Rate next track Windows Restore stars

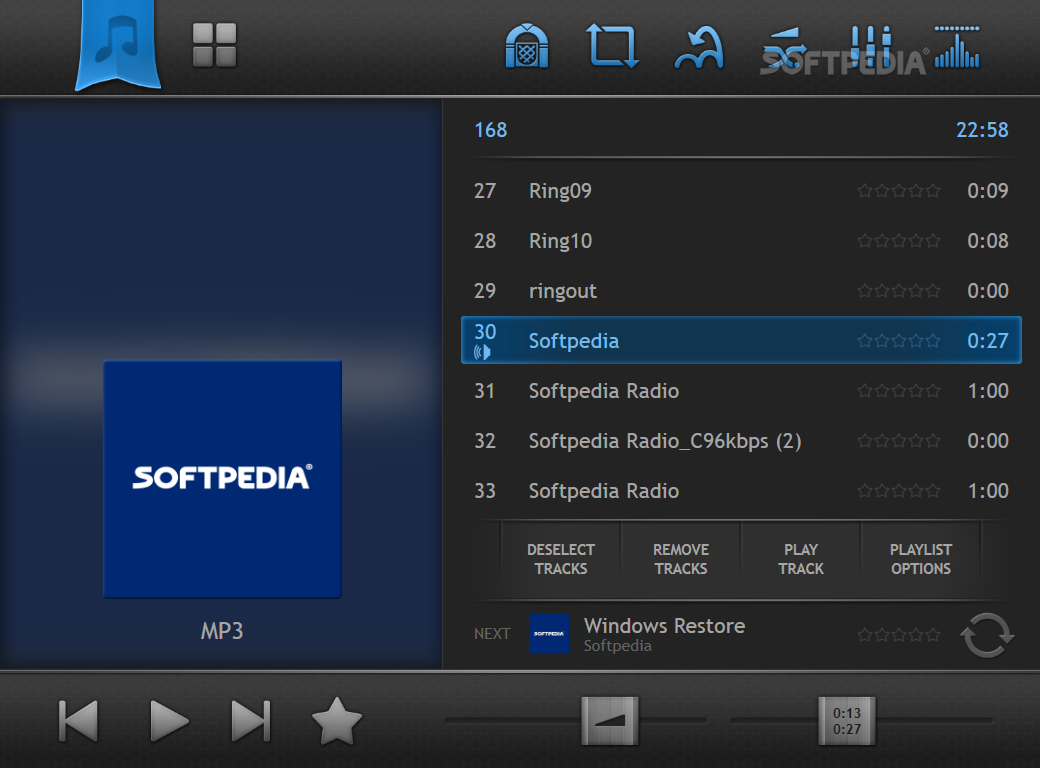[899, 635]
